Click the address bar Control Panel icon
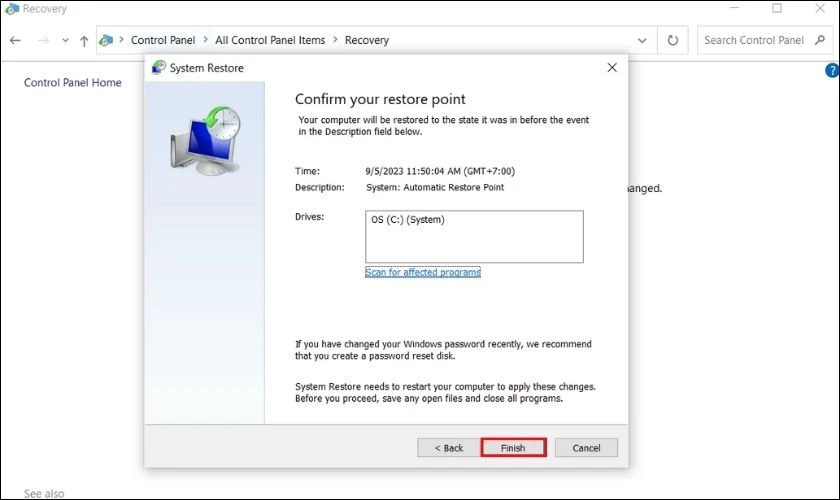The image size is (840, 500). pyautogui.click(x=106, y=40)
